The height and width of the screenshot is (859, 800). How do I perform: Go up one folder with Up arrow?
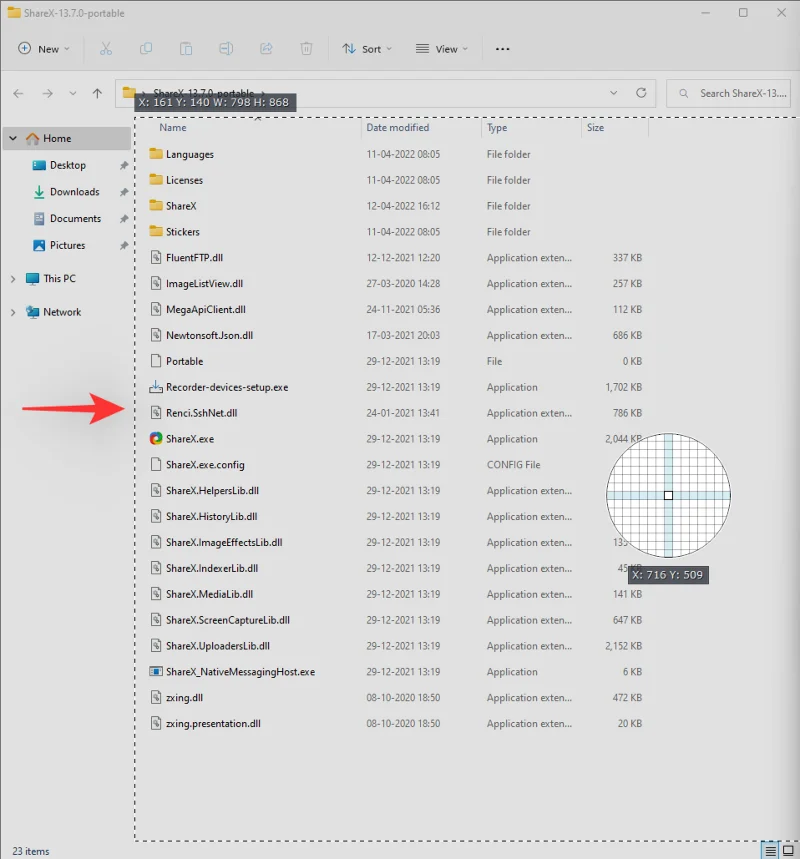click(x=97, y=93)
